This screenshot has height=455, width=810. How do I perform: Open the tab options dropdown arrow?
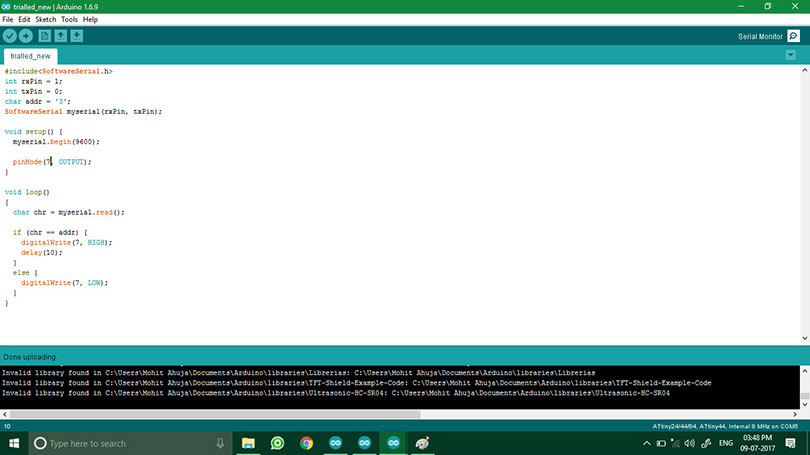point(790,55)
